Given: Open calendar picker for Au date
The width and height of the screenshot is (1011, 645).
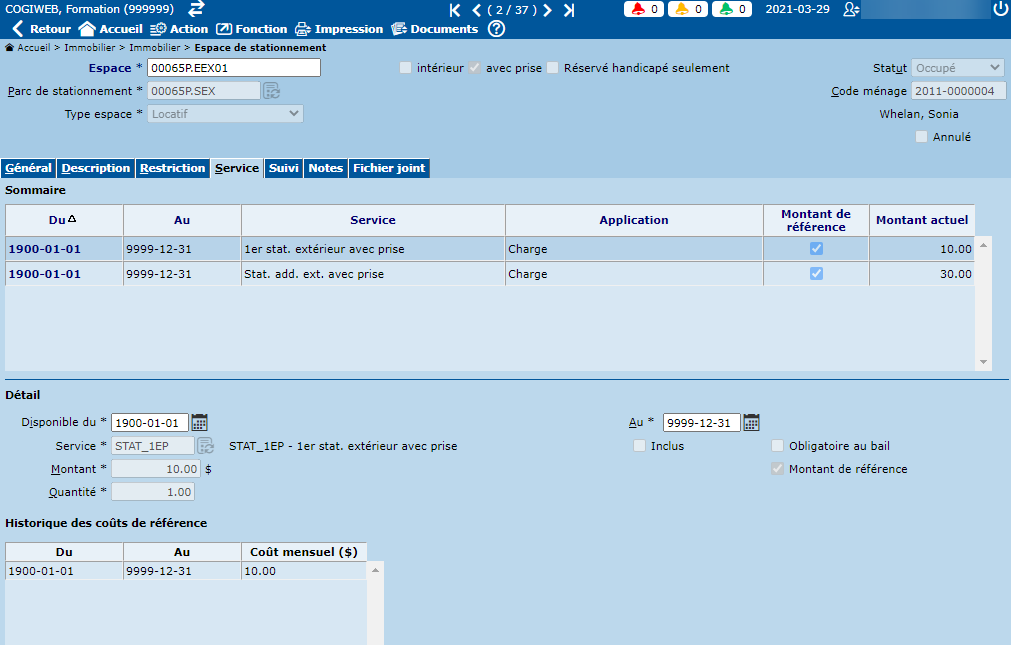Looking at the screenshot, I should tap(751, 422).
